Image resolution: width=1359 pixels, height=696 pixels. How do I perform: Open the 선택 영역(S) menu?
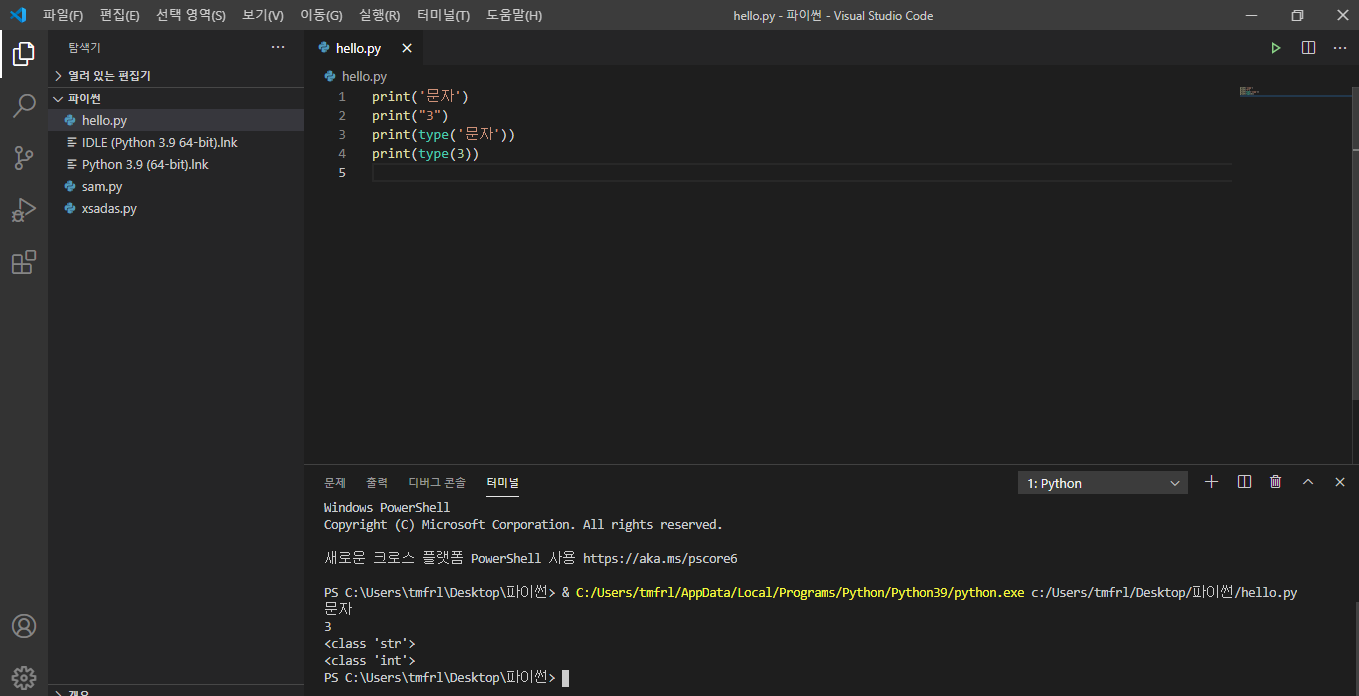tap(191, 15)
